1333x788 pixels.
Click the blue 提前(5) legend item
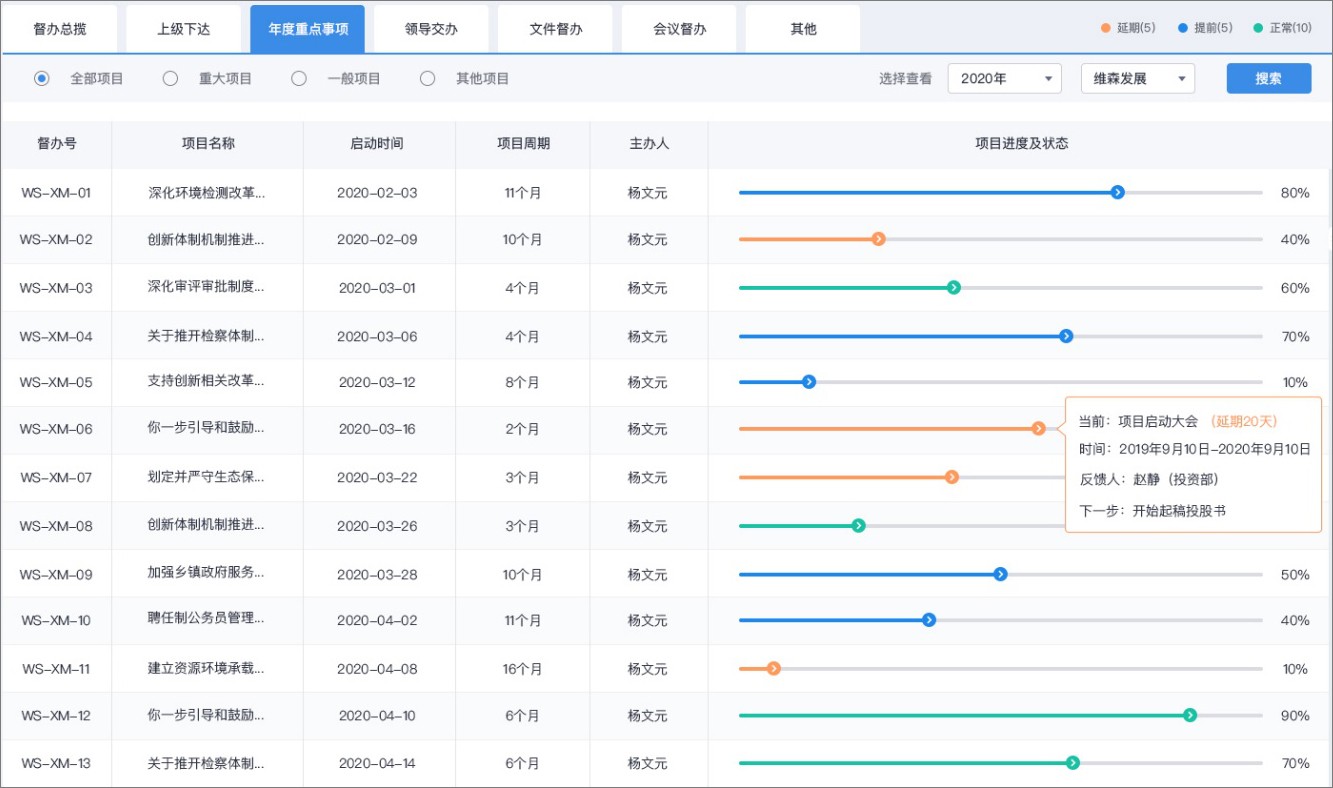click(x=1205, y=28)
